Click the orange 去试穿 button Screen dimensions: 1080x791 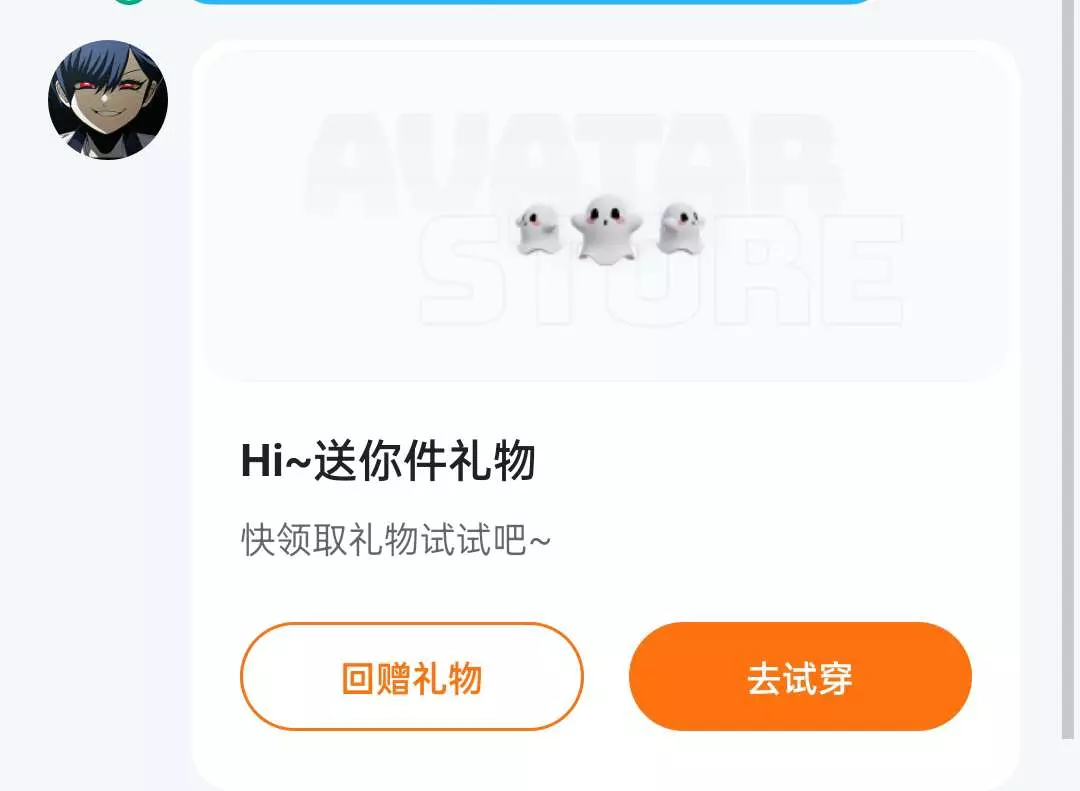click(800, 677)
